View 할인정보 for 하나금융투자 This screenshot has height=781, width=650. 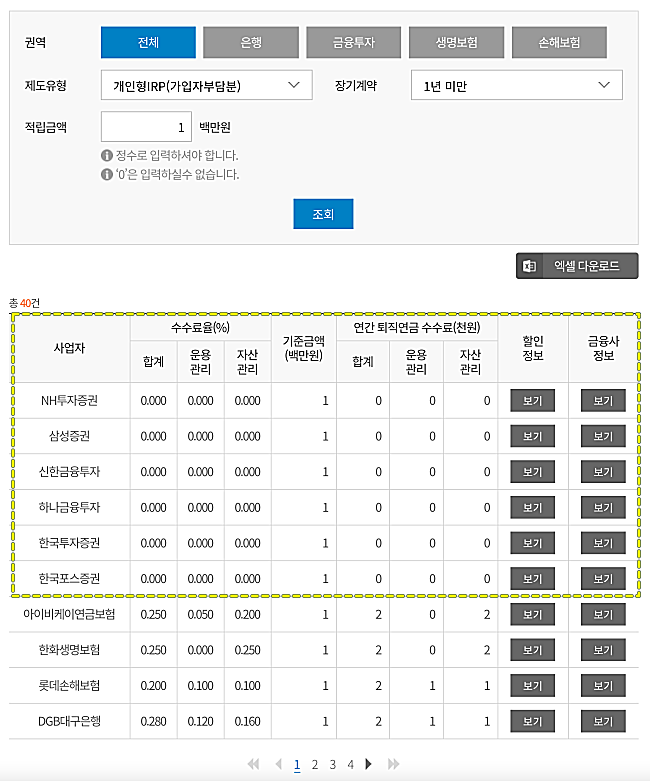point(532,508)
